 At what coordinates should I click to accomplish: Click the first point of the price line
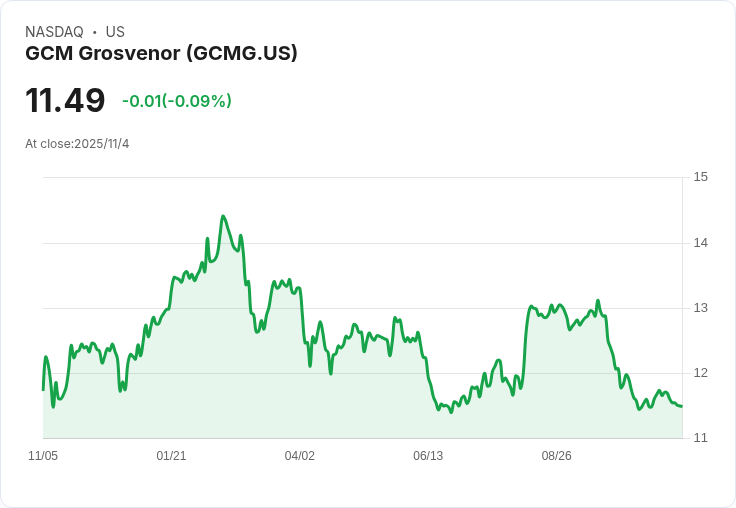click(x=43, y=389)
